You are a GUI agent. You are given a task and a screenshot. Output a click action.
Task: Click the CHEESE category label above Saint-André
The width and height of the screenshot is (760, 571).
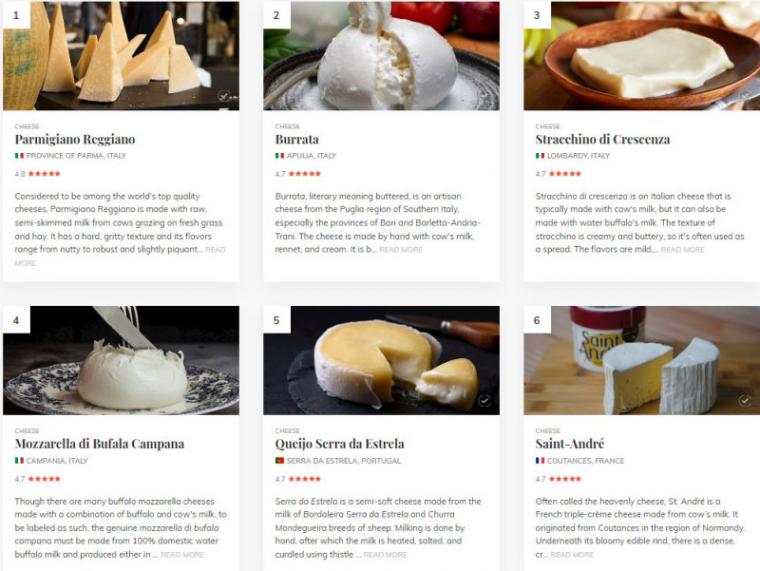548,431
